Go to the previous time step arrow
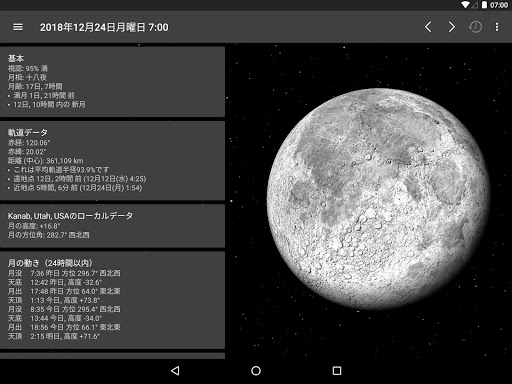The height and width of the screenshot is (384, 512). [x=428, y=27]
